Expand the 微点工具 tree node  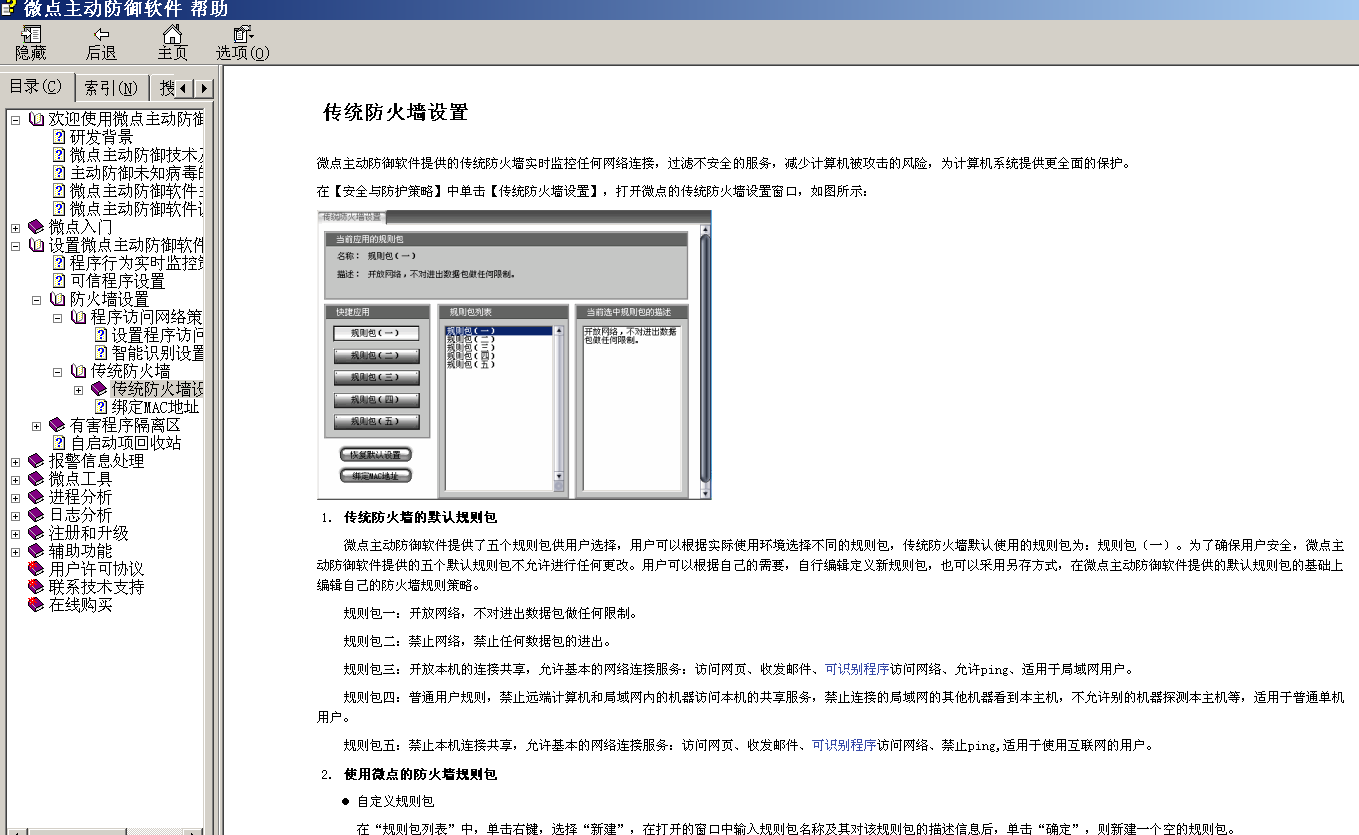coord(15,480)
